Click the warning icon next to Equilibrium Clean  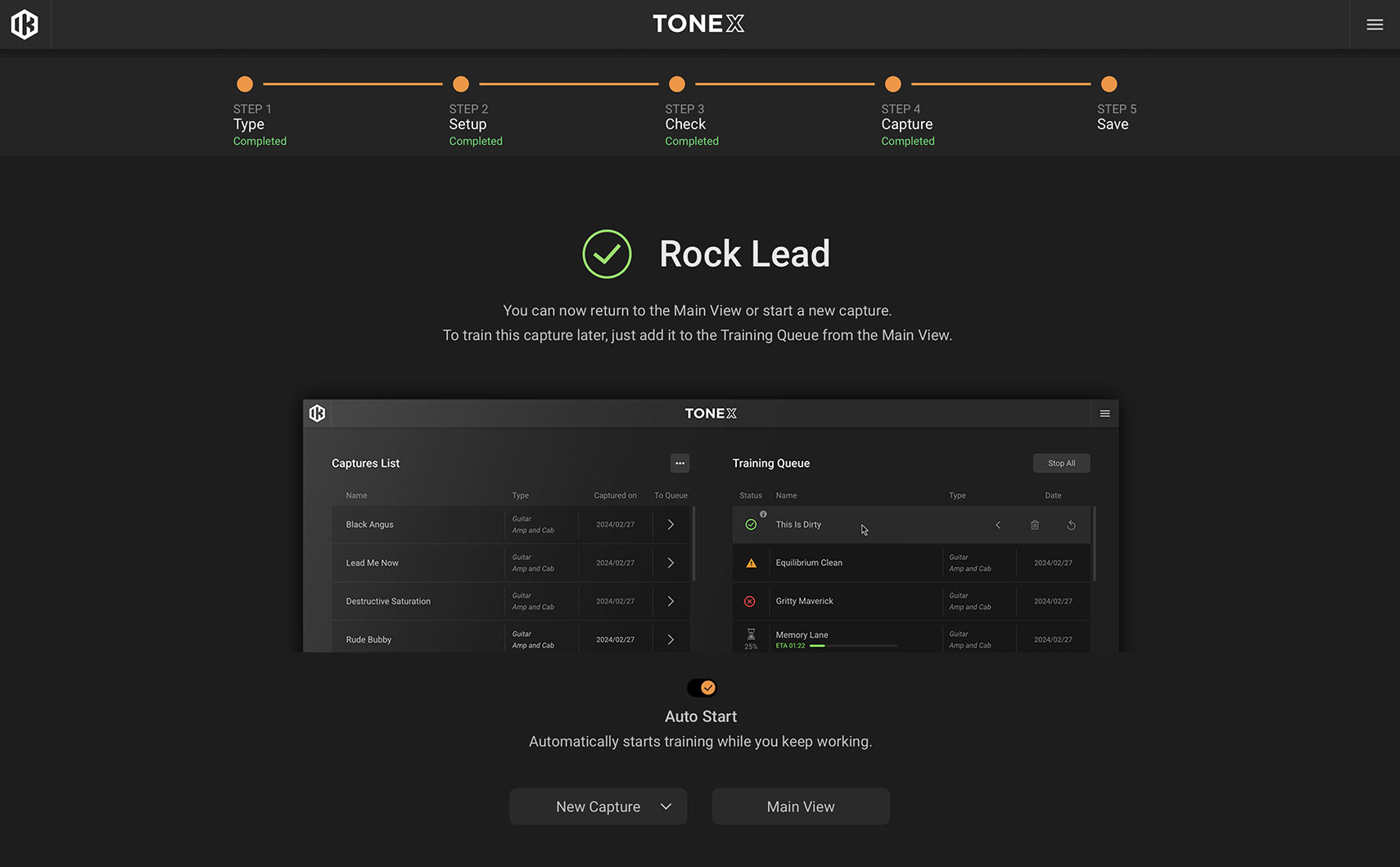(751, 563)
